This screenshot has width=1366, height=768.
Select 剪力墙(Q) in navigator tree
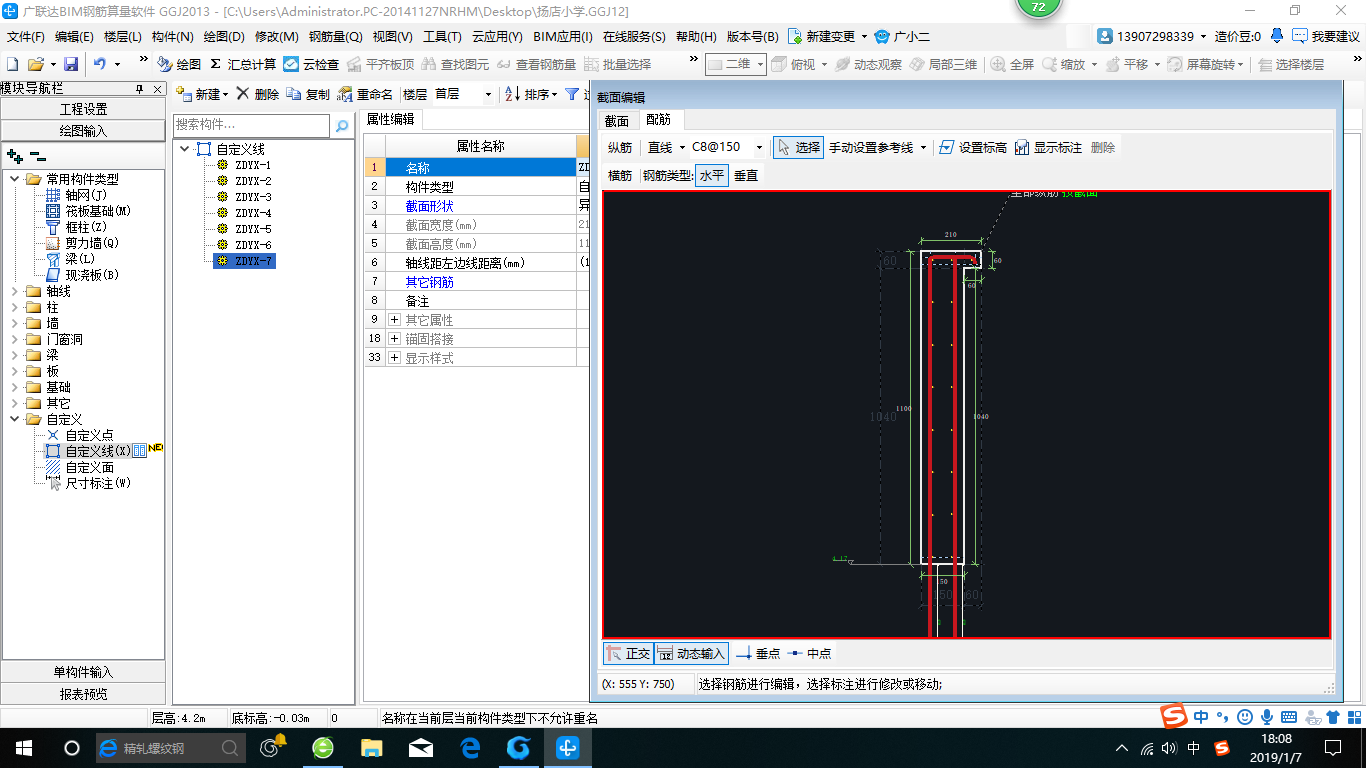coord(92,243)
